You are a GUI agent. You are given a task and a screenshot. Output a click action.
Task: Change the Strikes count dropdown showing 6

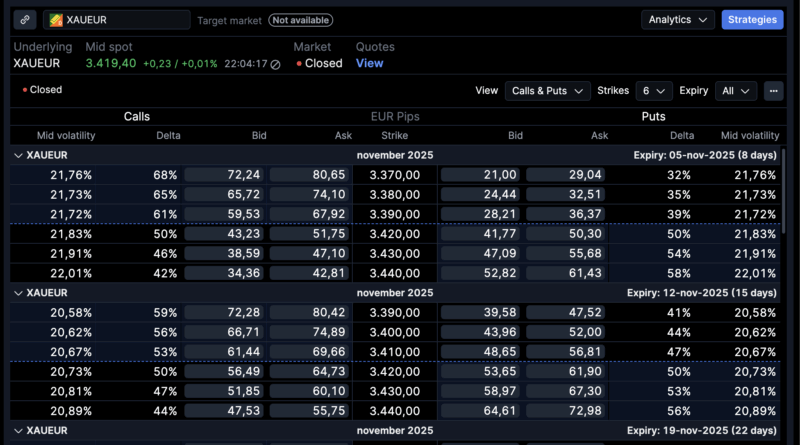(656, 91)
